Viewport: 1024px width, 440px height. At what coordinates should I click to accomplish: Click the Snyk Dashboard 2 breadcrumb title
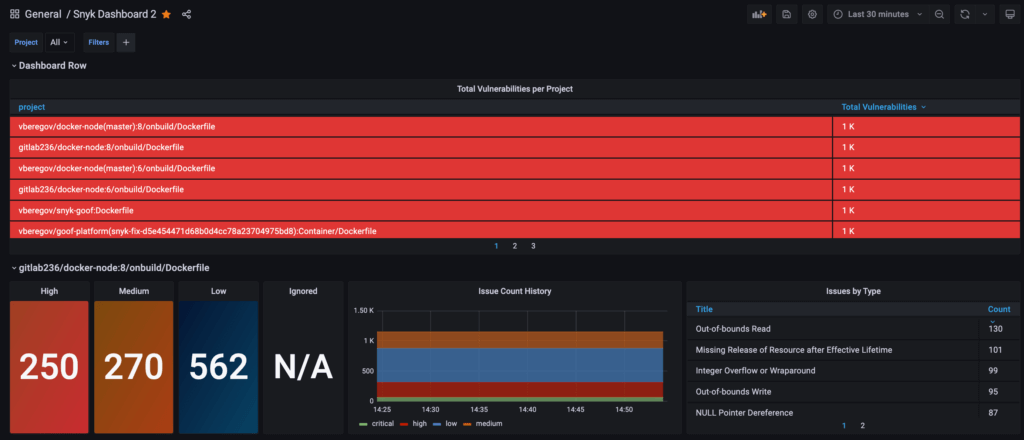point(115,14)
